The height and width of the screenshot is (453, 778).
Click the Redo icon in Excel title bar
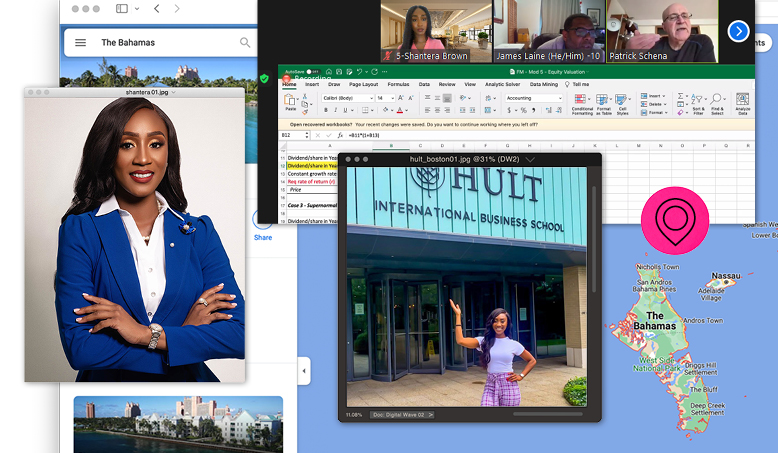tap(375, 72)
